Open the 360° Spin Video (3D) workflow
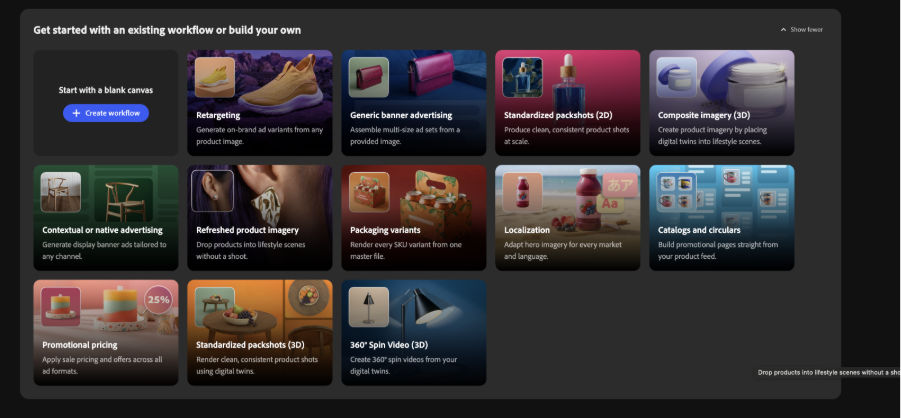This screenshot has width=901, height=418. pyautogui.click(x=414, y=333)
